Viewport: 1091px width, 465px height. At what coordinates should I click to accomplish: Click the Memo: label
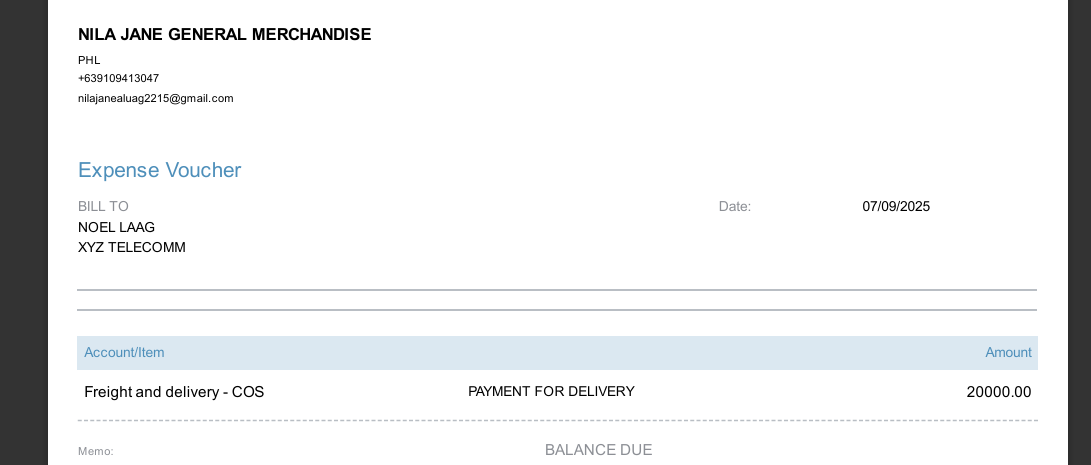point(96,451)
